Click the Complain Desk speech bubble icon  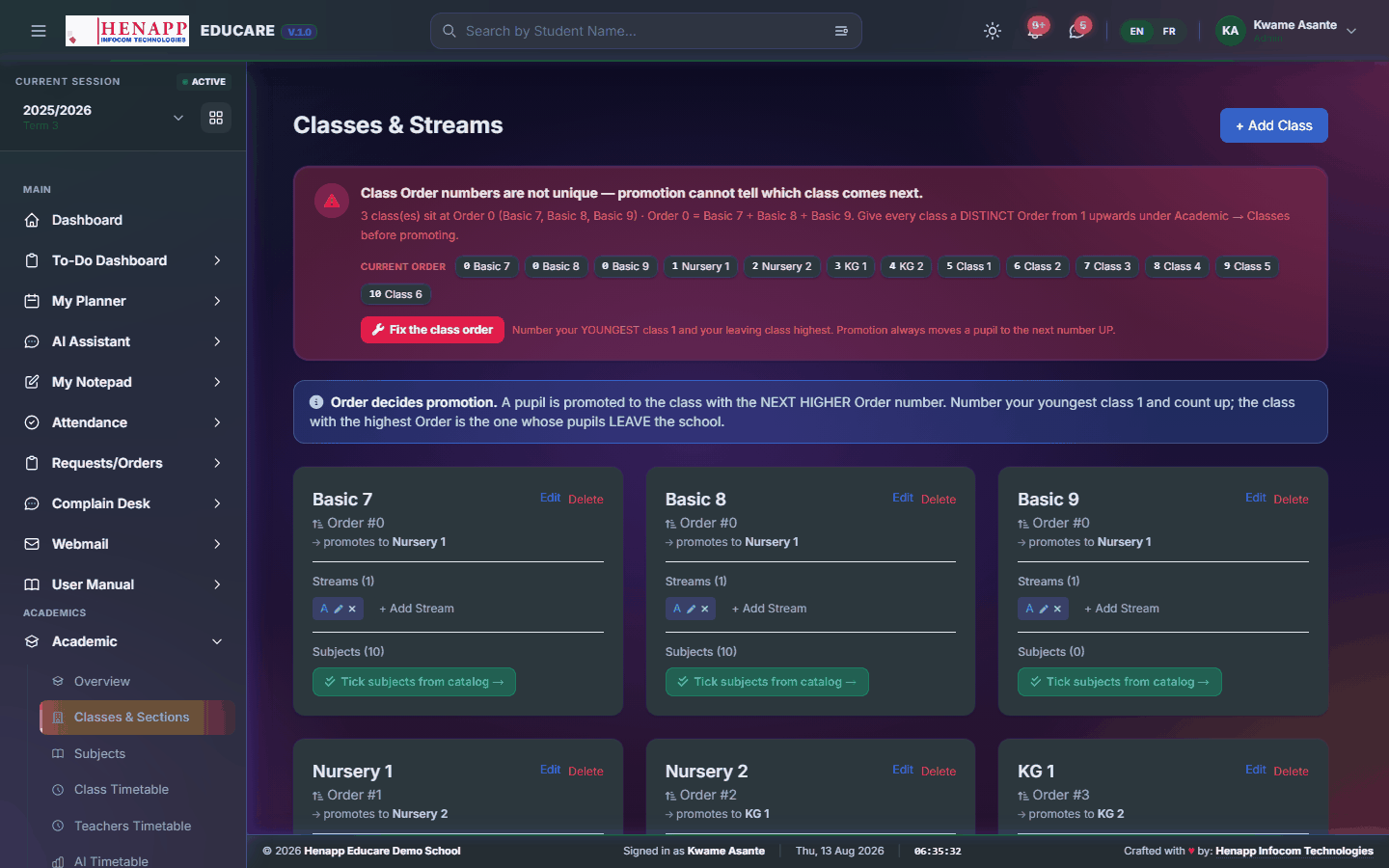(32, 503)
